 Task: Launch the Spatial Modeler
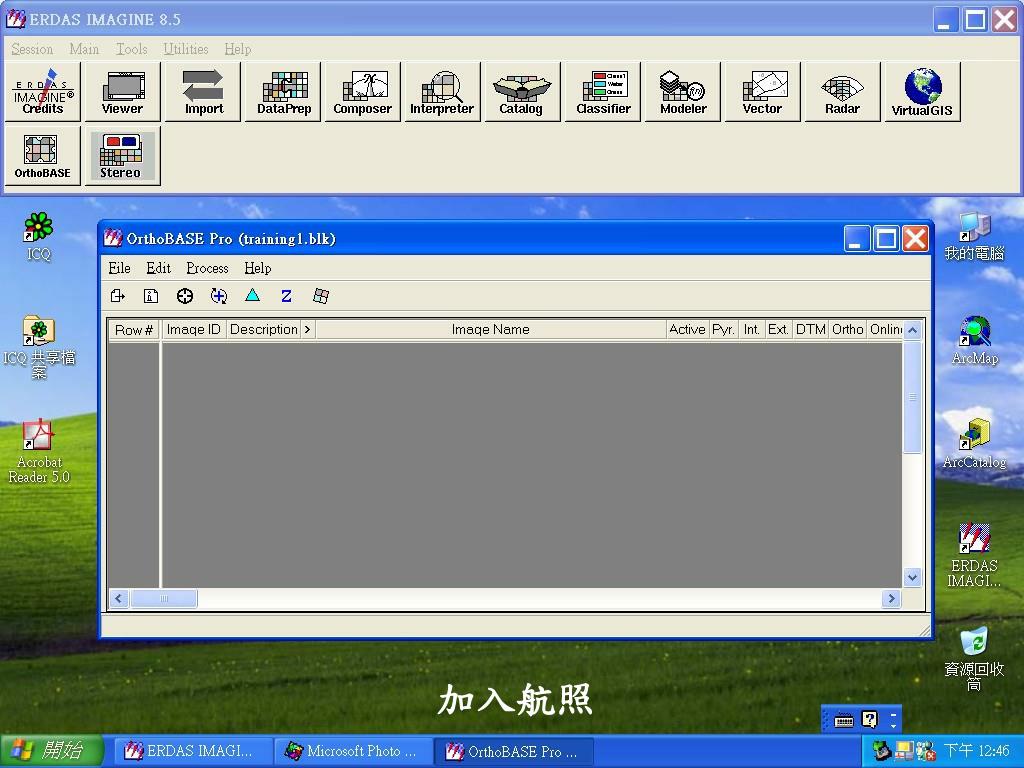pyautogui.click(x=683, y=92)
